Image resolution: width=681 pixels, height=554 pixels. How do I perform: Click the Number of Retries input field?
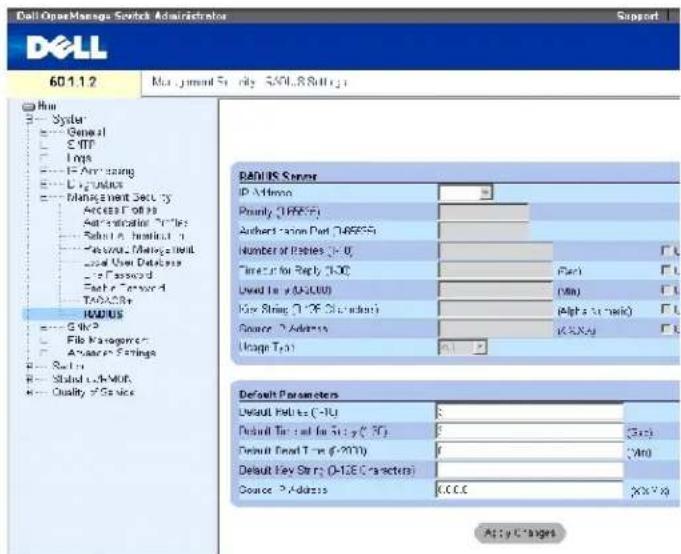pos(496,251)
